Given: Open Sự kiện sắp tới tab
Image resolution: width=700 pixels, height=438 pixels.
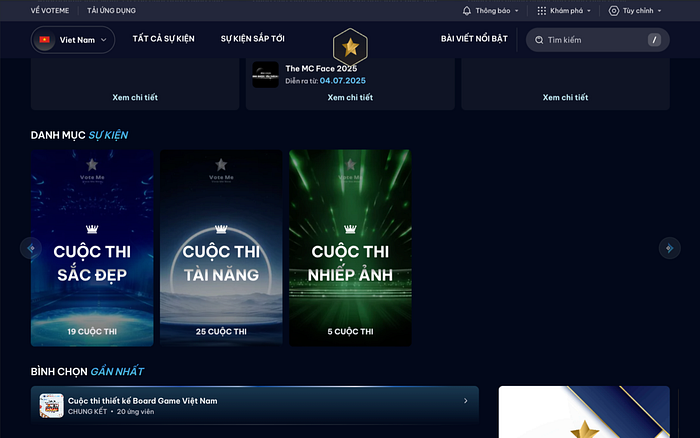Looking at the screenshot, I should point(252,39).
